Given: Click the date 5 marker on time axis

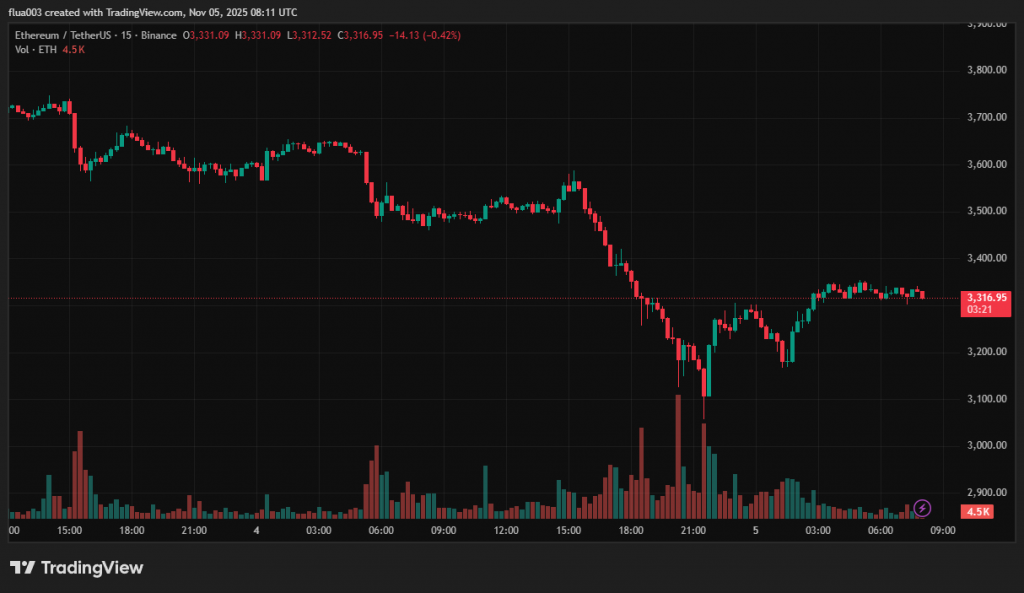Looking at the screenshot, I should pos(756,531).
